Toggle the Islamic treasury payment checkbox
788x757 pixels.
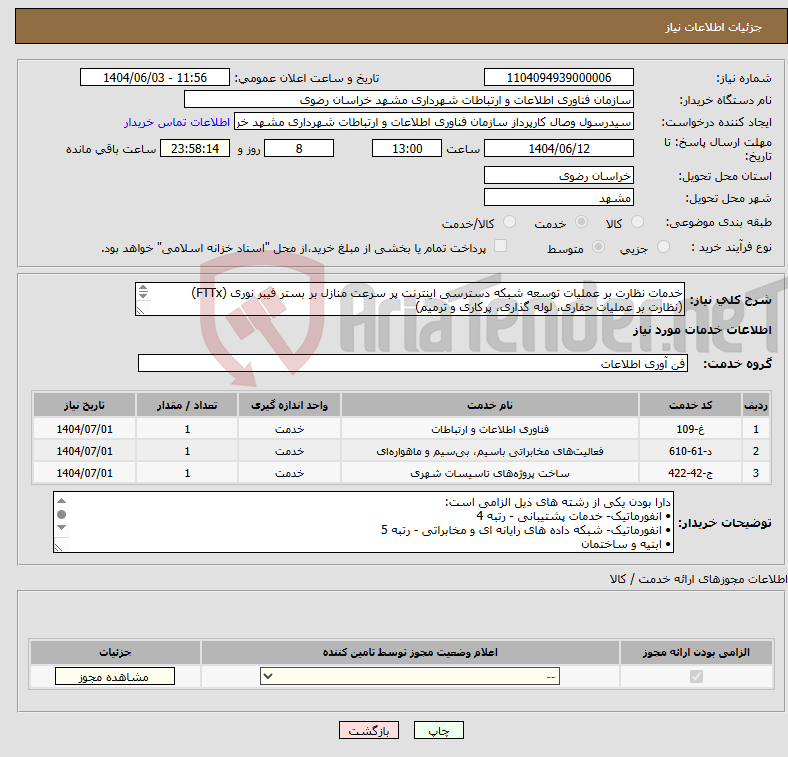pyautogui.click(x=501, y=246)
